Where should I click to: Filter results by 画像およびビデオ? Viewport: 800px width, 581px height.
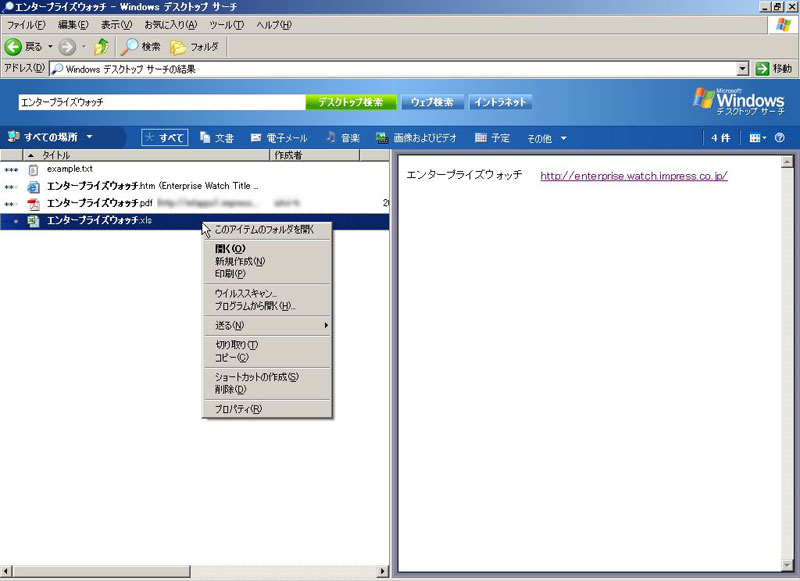[x=416, y=138]
